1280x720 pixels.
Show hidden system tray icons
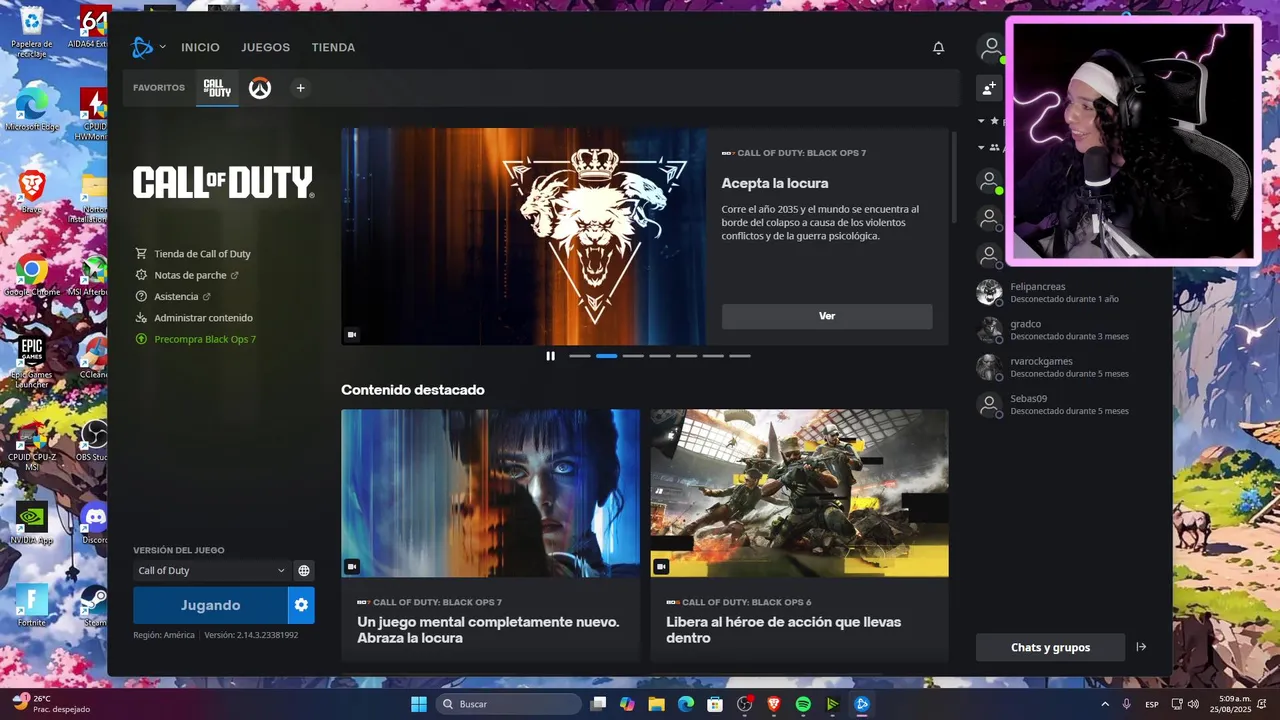pyautogui.click(x=1105, y=704)
